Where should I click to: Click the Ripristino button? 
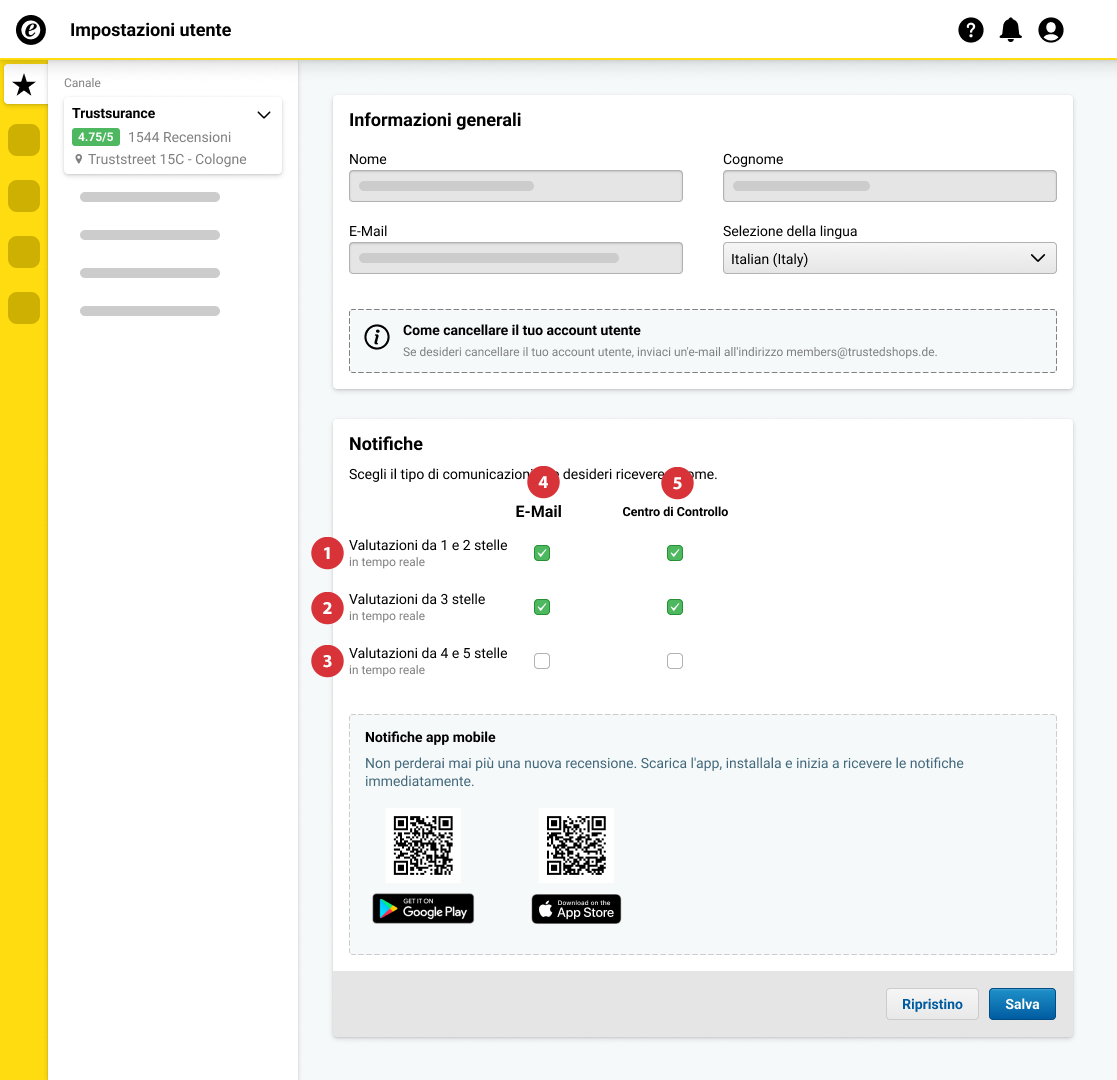coord(932,1004)
